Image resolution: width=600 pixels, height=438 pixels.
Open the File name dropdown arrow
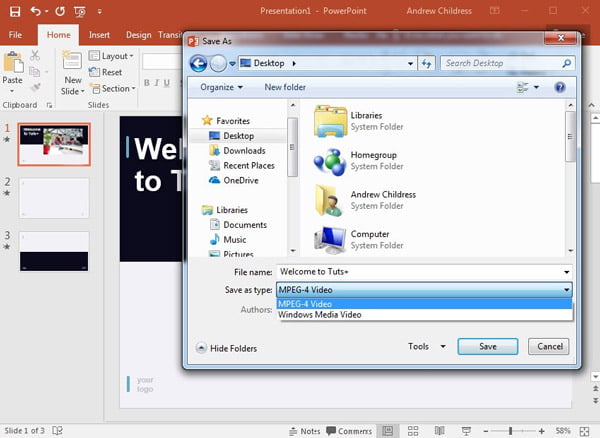pos(566,272)
